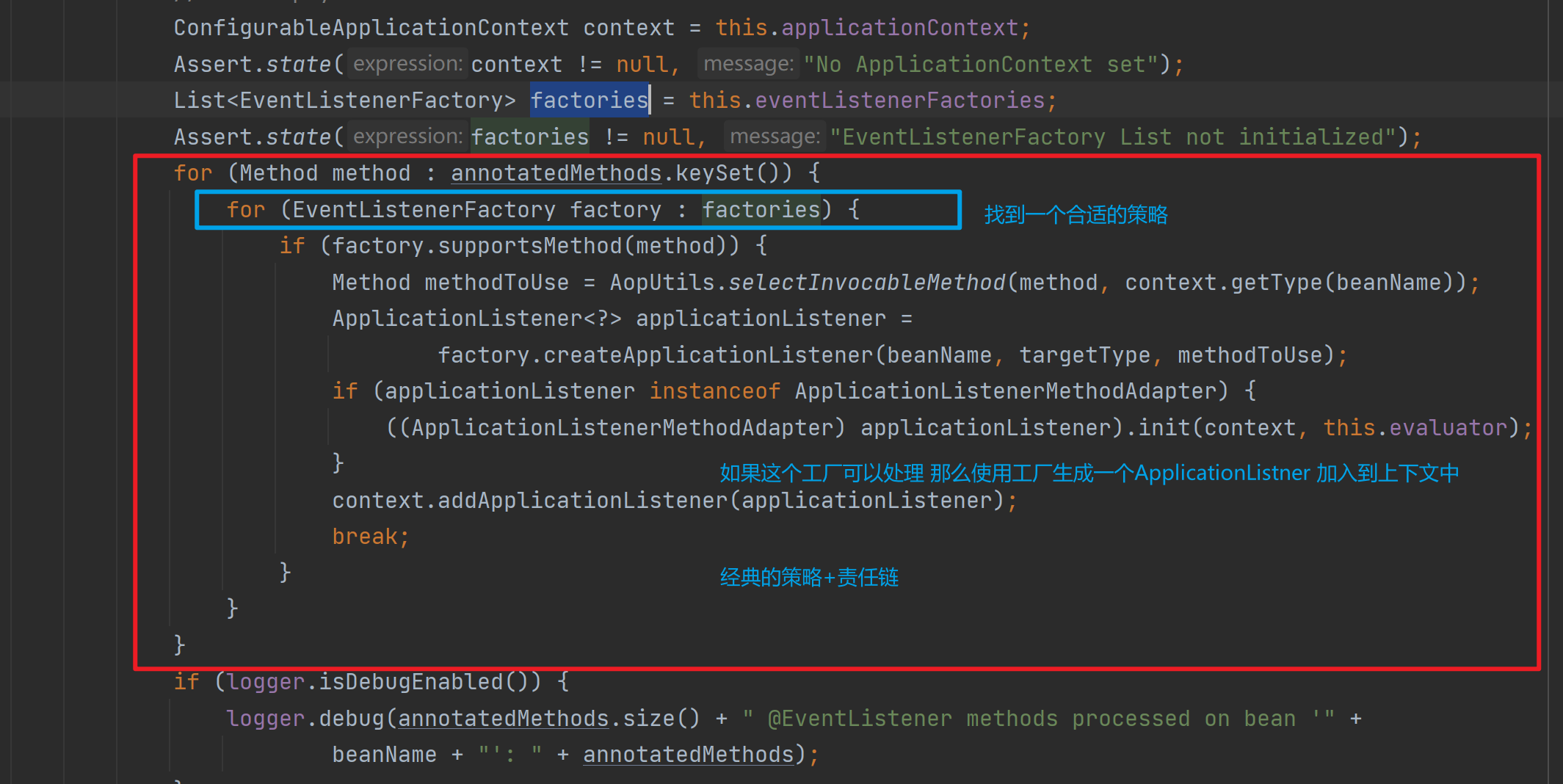Click the for keyword of the Method loop
Image resolution: width=1563 pixels, height=784 pixels.
pos(193,173)
